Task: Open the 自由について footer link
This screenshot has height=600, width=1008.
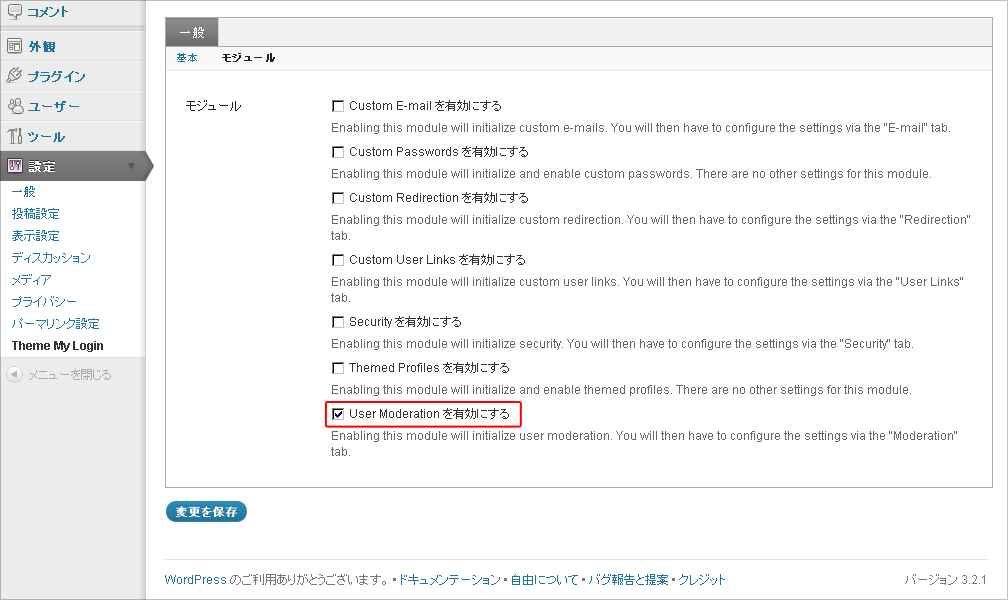Action: [544, 579]
